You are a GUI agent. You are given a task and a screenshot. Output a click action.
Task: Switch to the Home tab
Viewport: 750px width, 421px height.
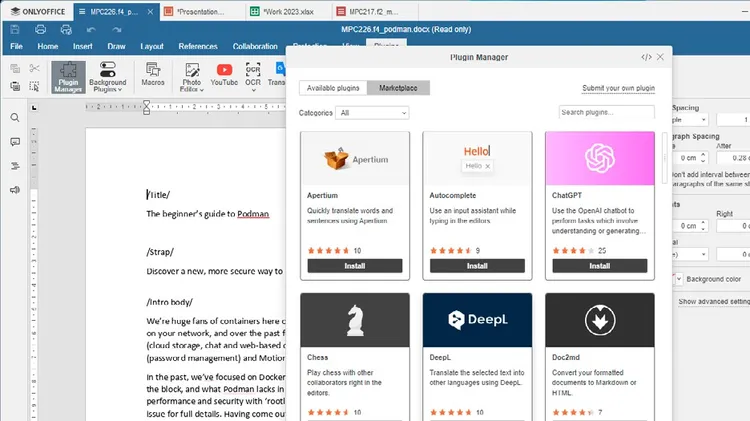click(48, 46)
